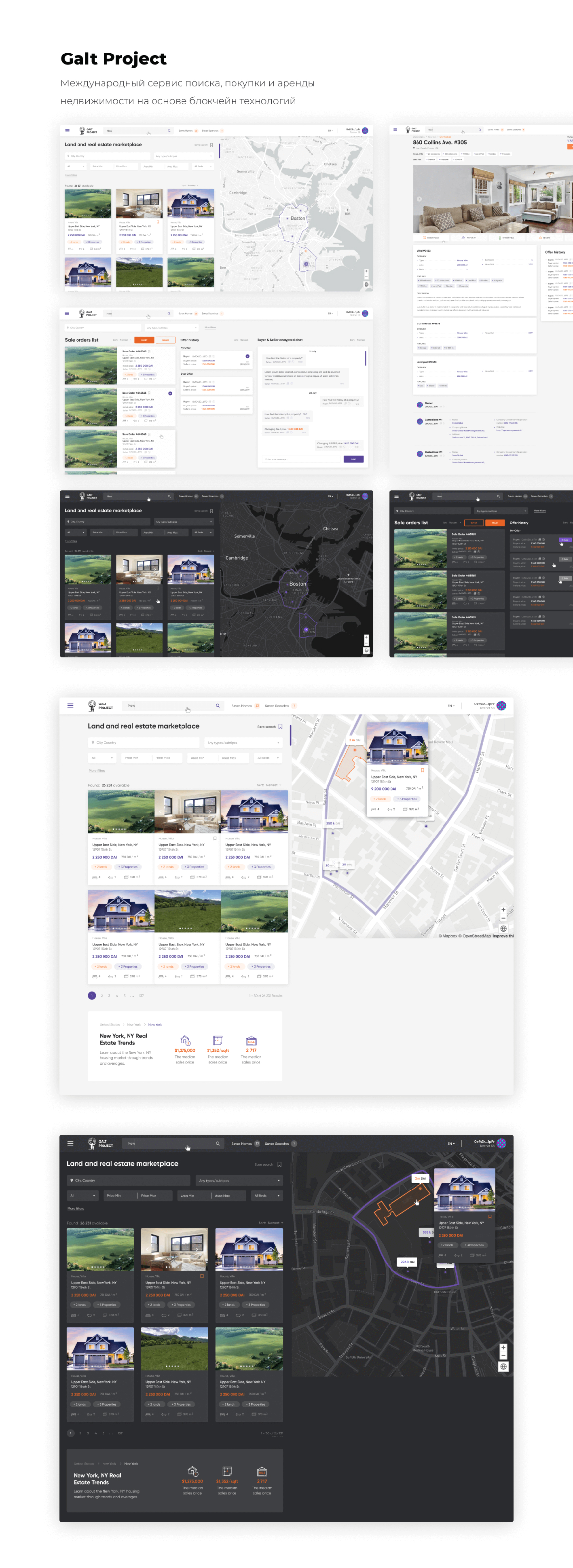Toggle Save search bookmark in large dark mockup
This screenshot has height=1568, width=573.
click(279, 1164)
